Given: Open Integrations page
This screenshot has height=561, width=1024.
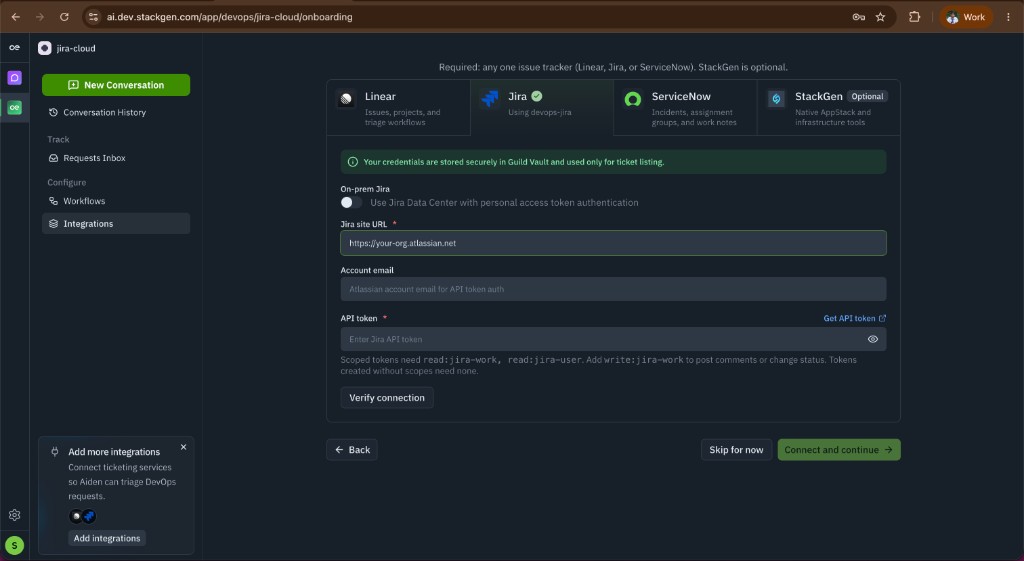Looking at the screenshot, I should click(116, 223).
